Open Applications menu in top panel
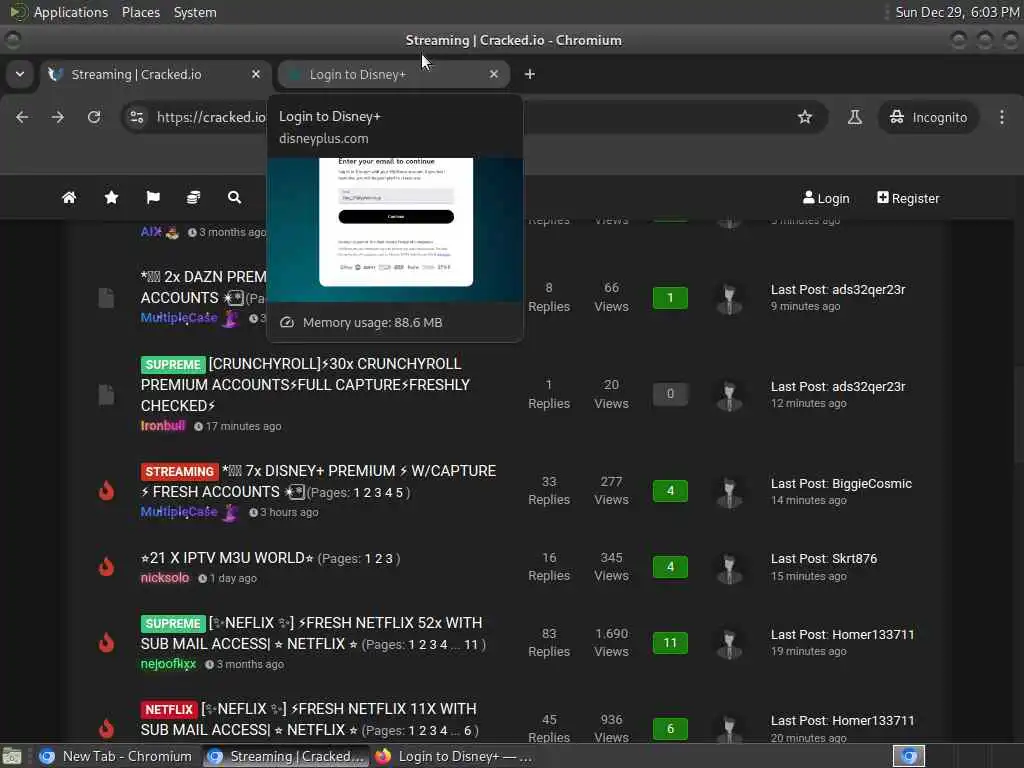This screenshot has width=1024, height=768. pyautogui.click(x=71, y=12)
